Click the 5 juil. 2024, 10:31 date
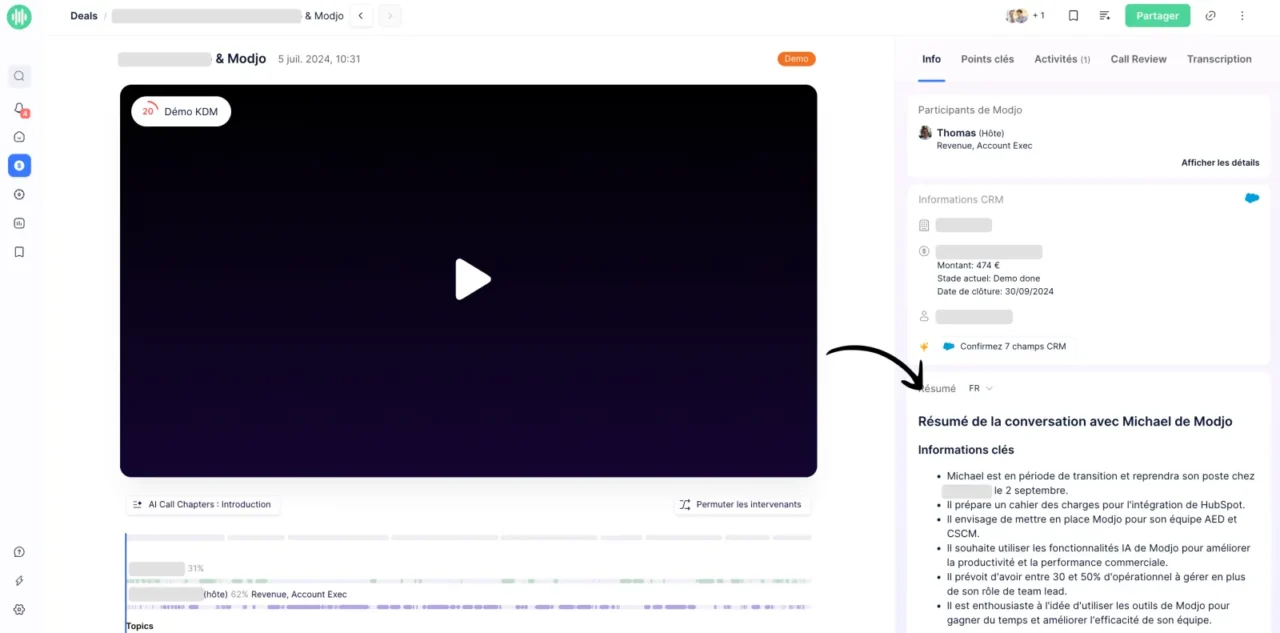 [319, 59]
